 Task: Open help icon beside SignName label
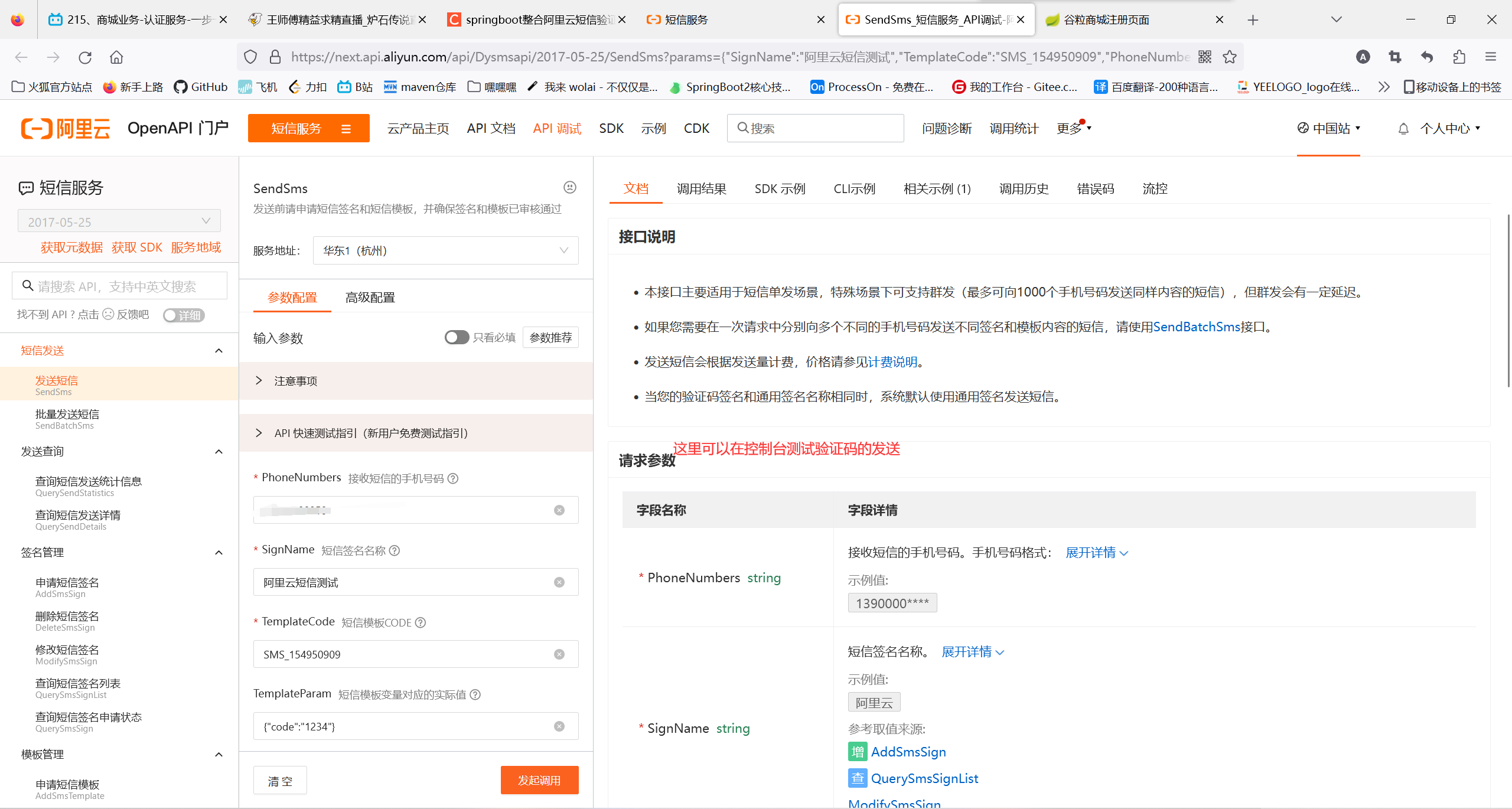click(x=395, y=550)
